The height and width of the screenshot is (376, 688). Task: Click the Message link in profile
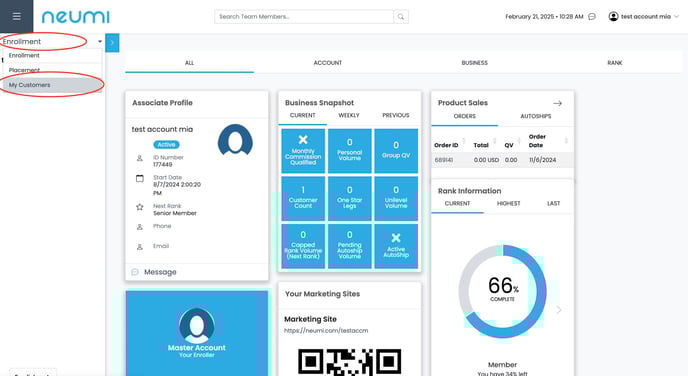[x=160, y=272]
